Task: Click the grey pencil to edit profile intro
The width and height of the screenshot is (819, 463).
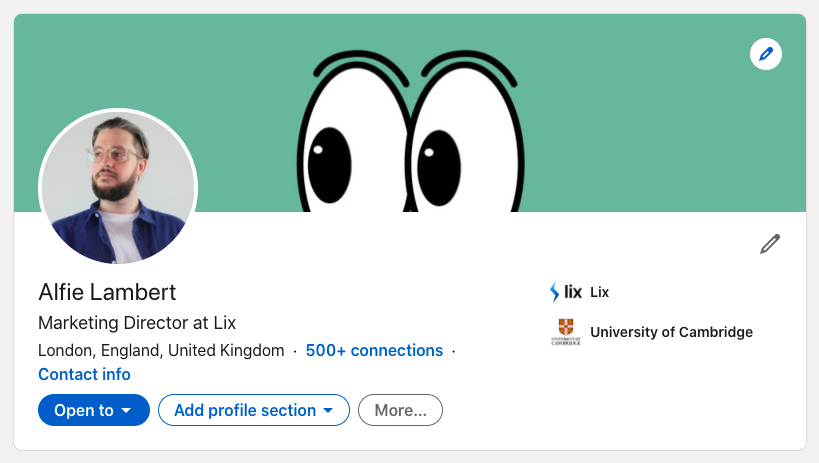Action: 769,244
